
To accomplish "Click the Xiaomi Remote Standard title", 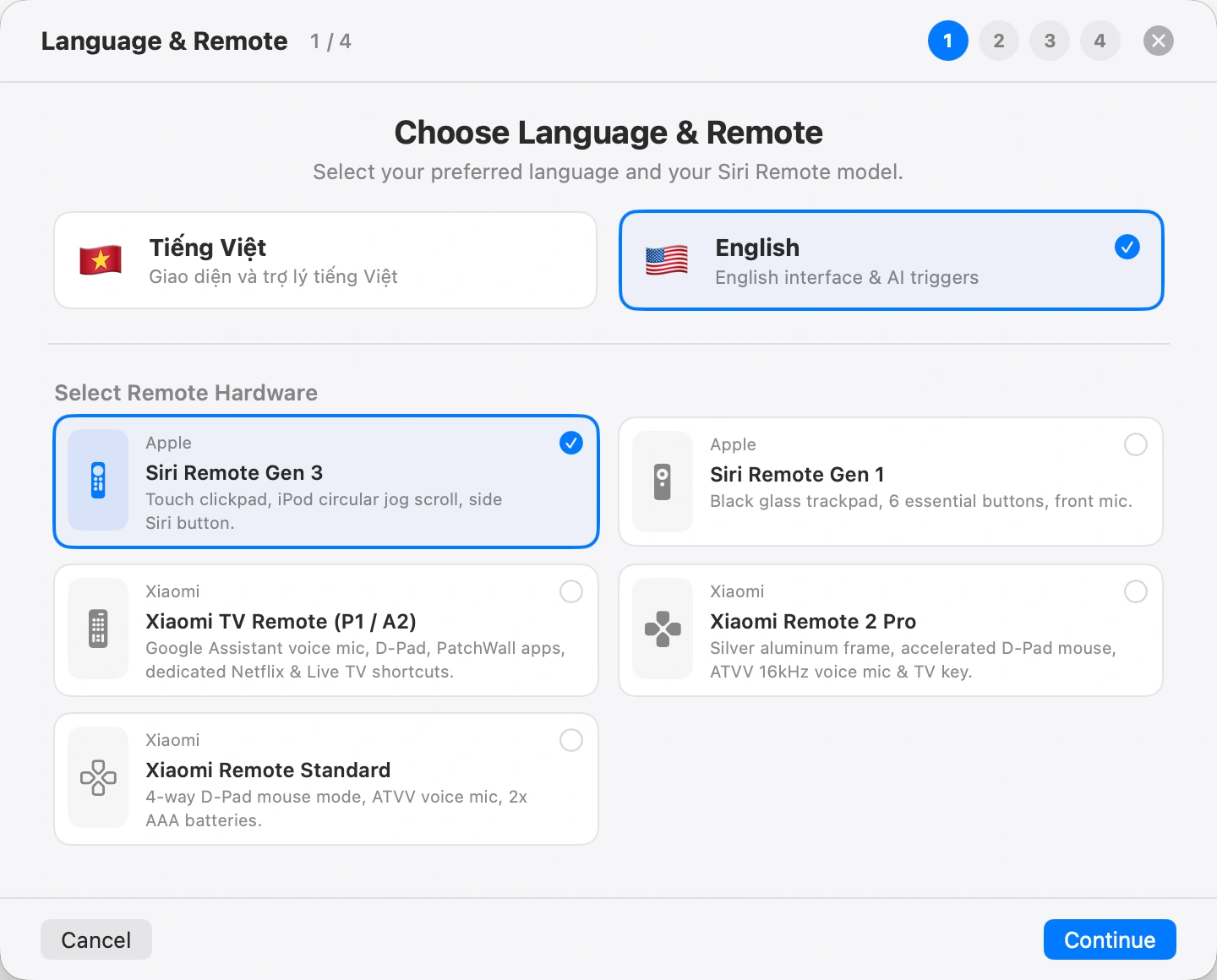I will click(268, 770).
